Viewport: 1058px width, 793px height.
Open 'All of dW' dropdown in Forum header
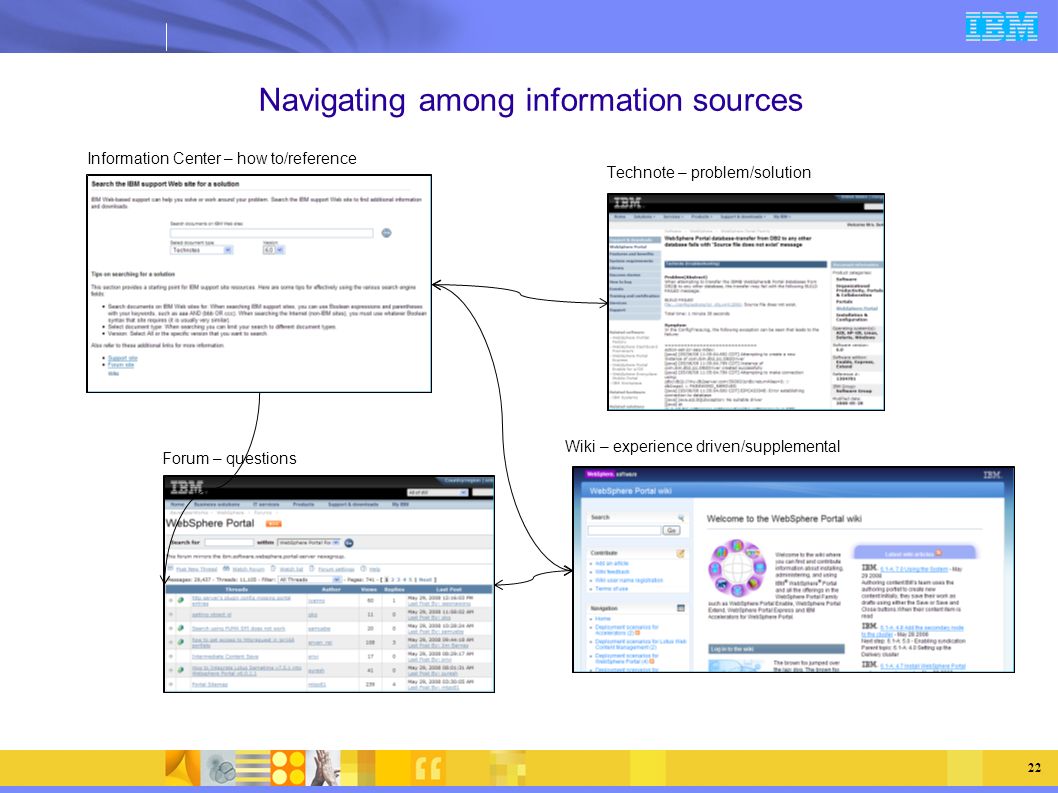[x=437, y=493]
